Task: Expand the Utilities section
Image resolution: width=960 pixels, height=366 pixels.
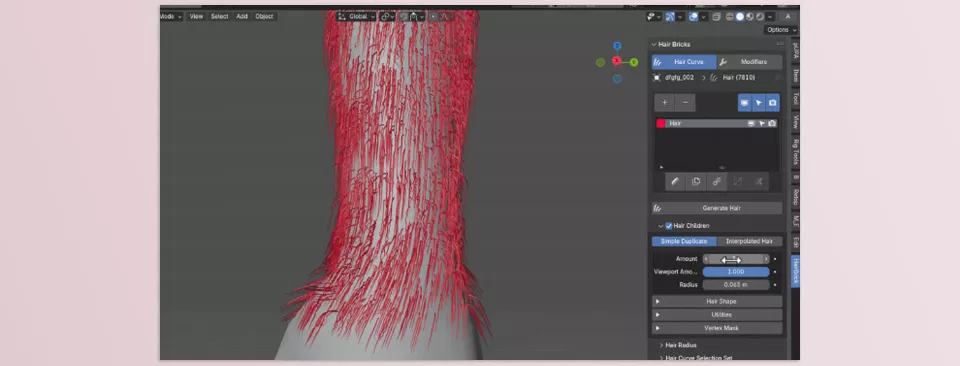Action: (x=717, y=315)
